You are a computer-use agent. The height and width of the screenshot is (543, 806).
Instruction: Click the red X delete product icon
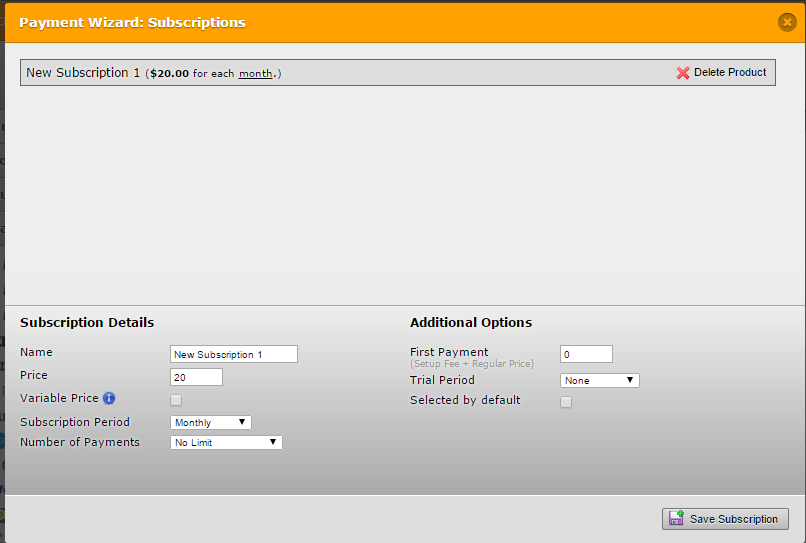(683, 73)
